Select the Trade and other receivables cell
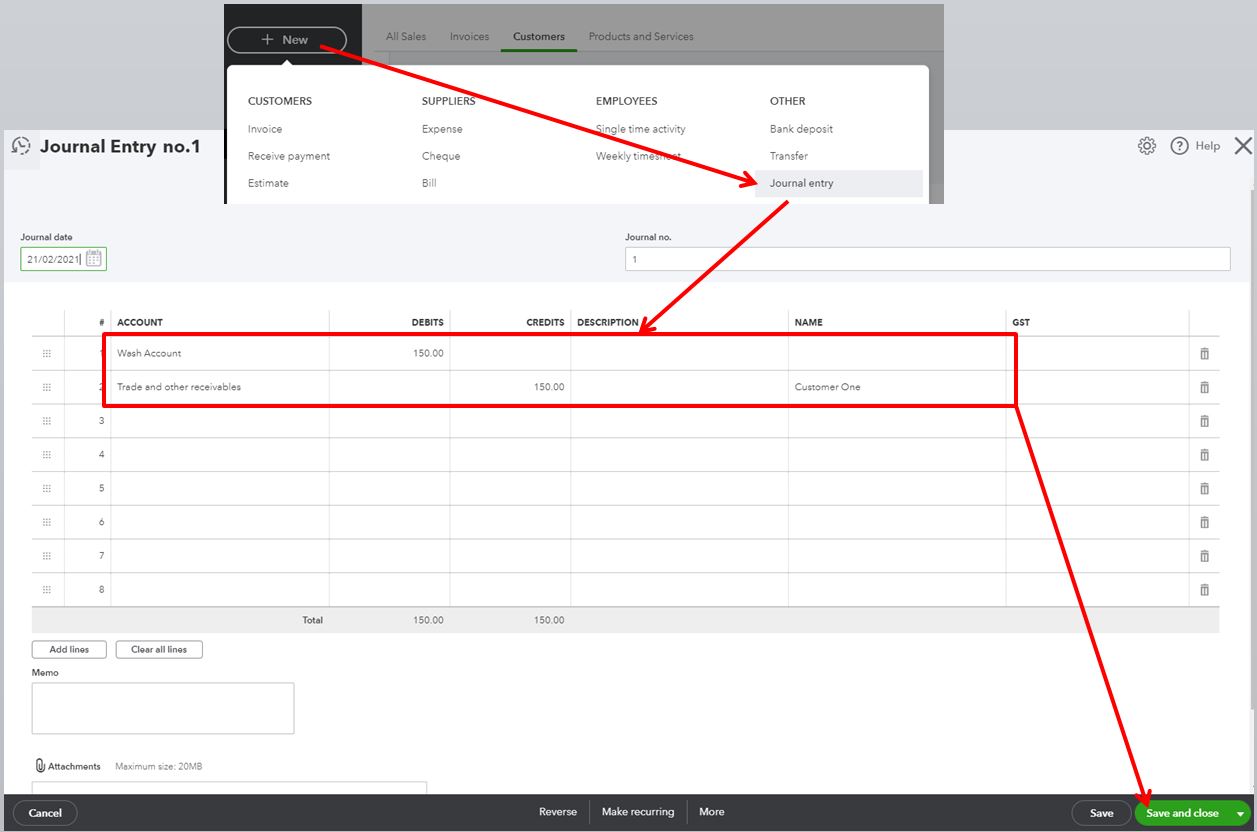1257x832 pixels. click(220, 387)
